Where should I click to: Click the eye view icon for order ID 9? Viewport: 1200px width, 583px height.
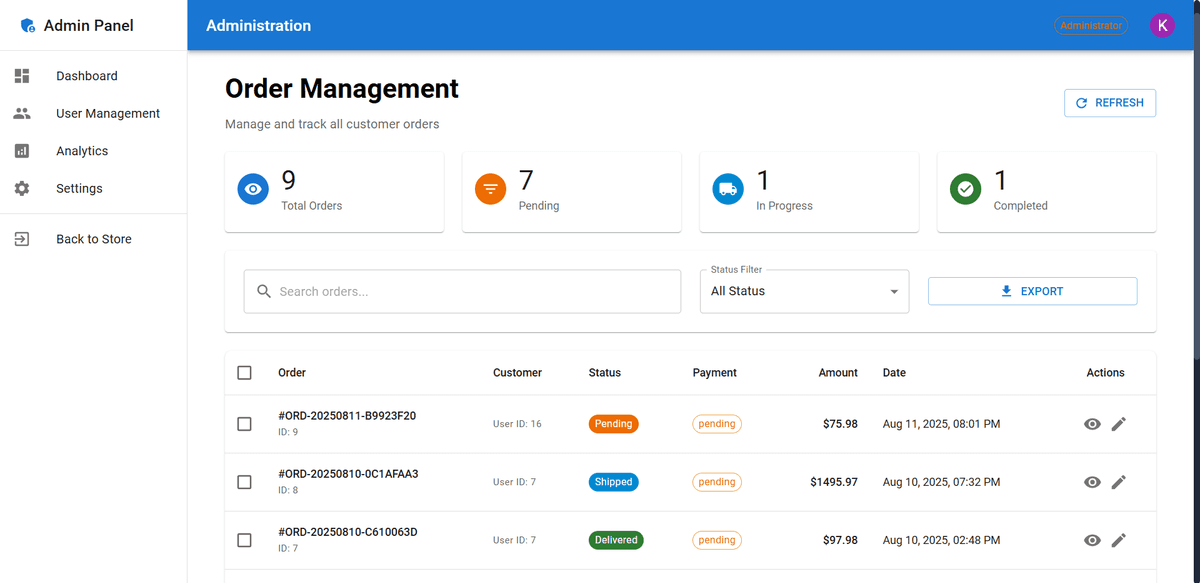pyautogui.click(x=1092, y=424)
